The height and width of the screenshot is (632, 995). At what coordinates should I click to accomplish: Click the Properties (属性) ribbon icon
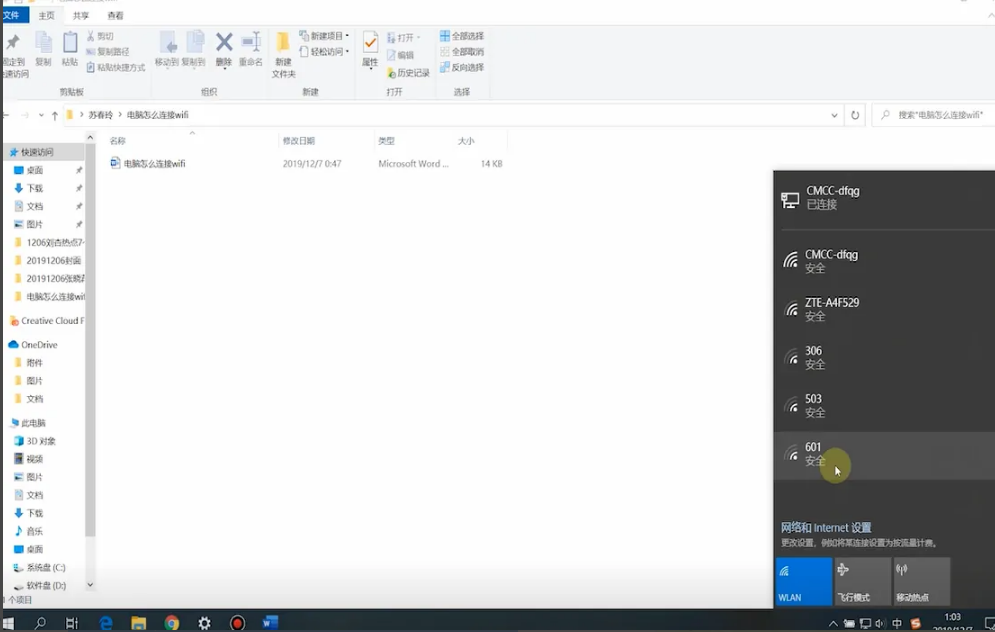pyautogui.click(x=370, y=49)
